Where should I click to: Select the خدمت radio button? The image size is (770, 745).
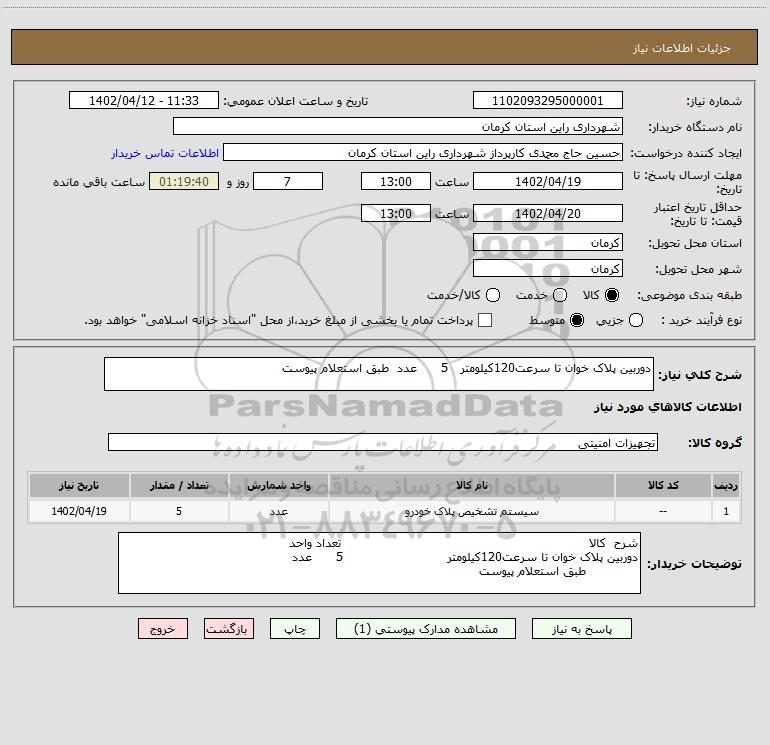pos(560,295)
